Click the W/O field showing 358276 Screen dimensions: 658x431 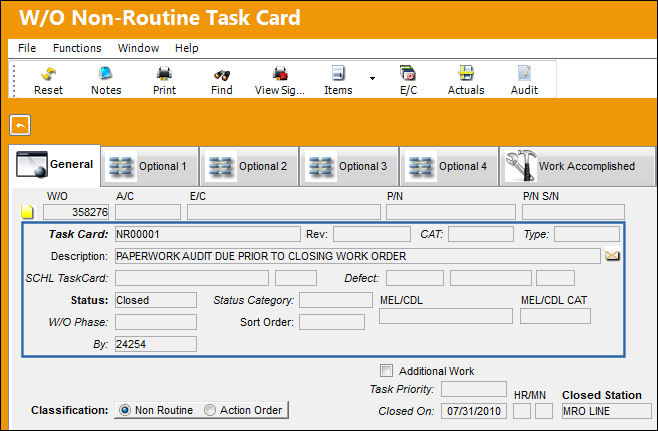(76, 212)
